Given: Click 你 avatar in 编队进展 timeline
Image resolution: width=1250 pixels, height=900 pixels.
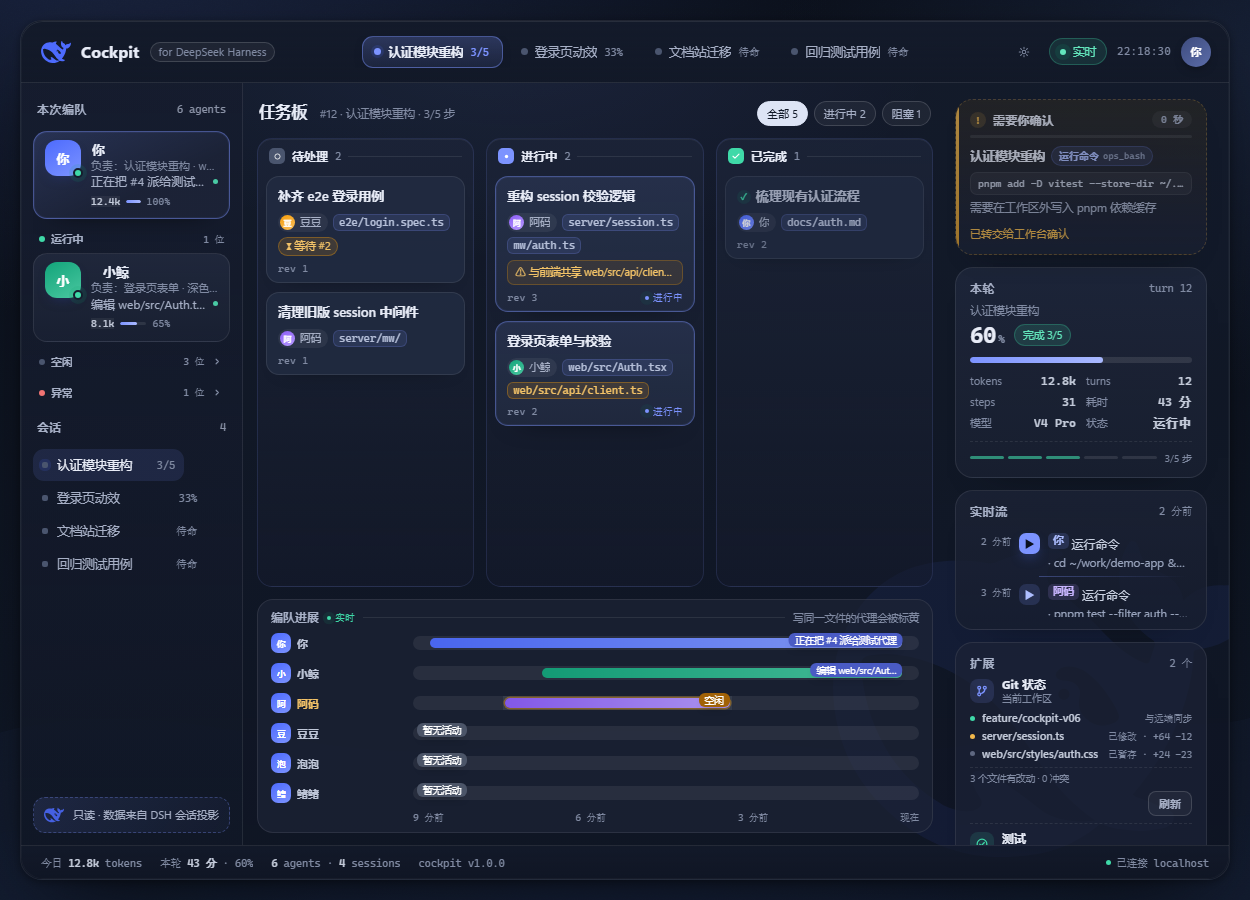Looking at the screenshot, I should pos(280,644).
